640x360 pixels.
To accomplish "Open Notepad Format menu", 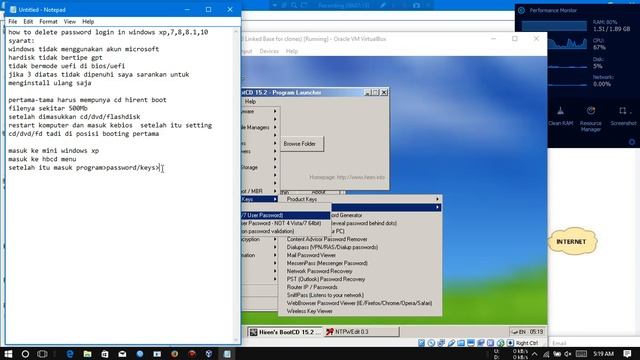I will pyautogui.click(x=48, y=21).
